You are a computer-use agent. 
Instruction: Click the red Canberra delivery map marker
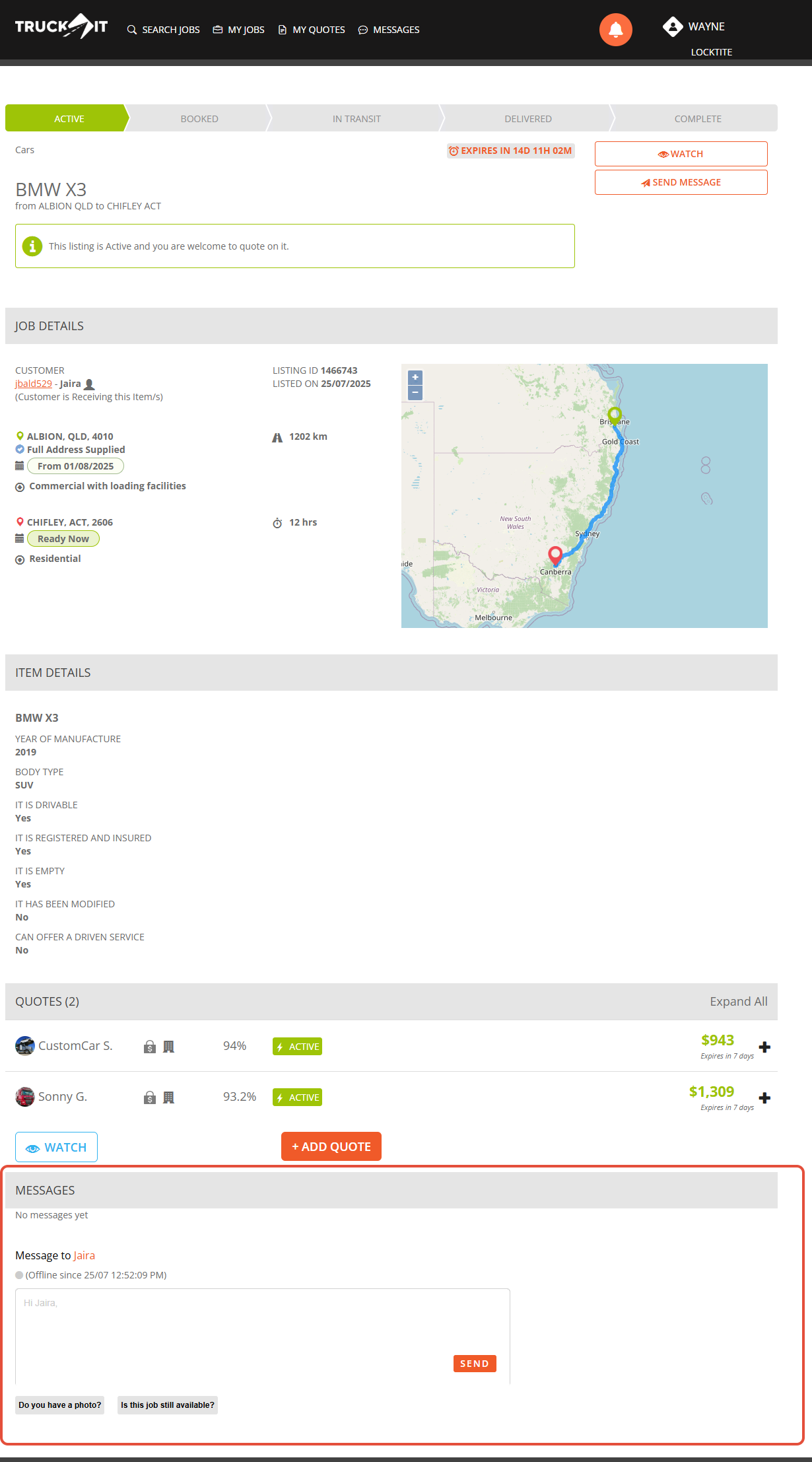pyautogui.click(x=555, y=556)
